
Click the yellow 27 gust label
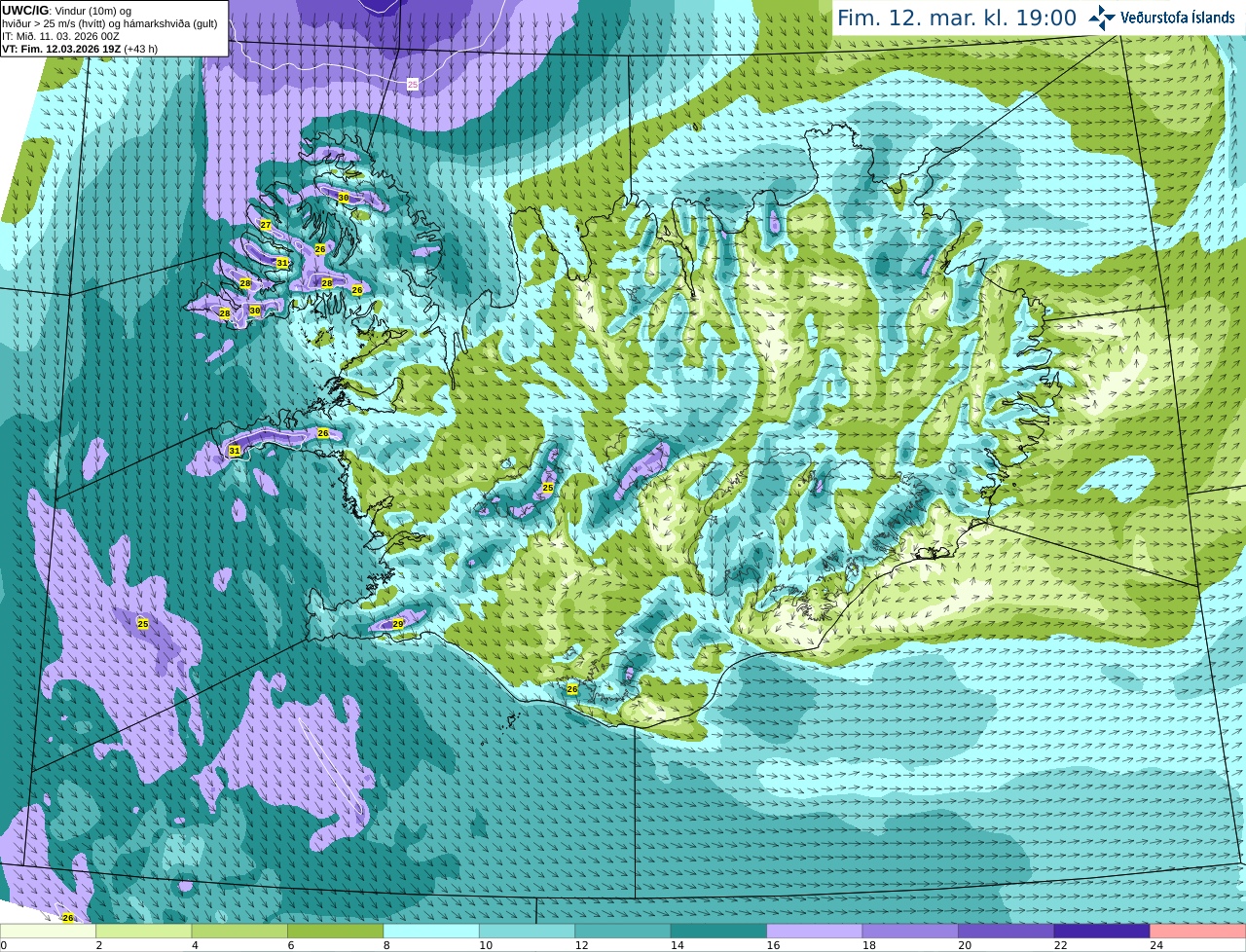coord(266,225)
